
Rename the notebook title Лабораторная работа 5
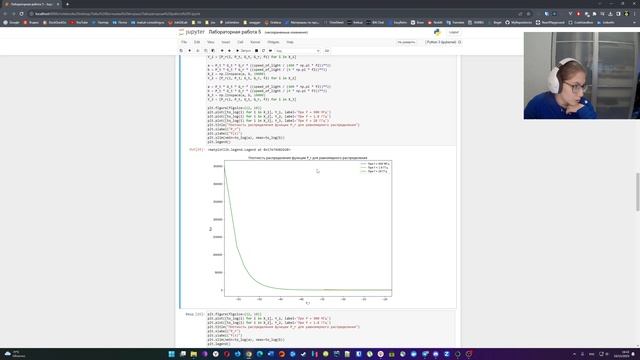coord(235,32)
